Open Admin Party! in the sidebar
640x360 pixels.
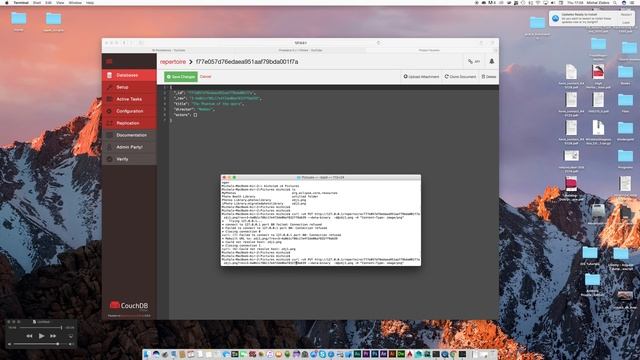point(129,147)
